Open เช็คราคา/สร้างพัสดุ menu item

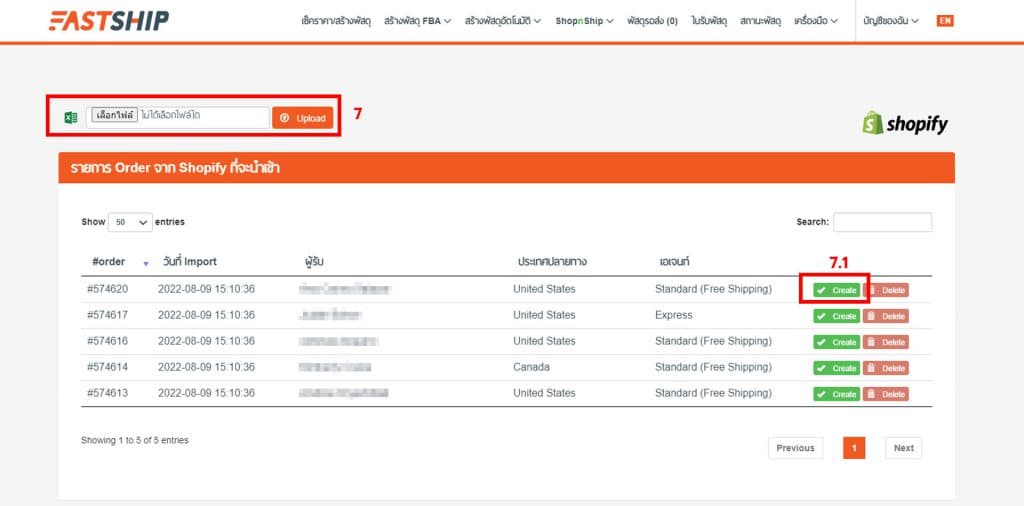[x=336, y=21]
